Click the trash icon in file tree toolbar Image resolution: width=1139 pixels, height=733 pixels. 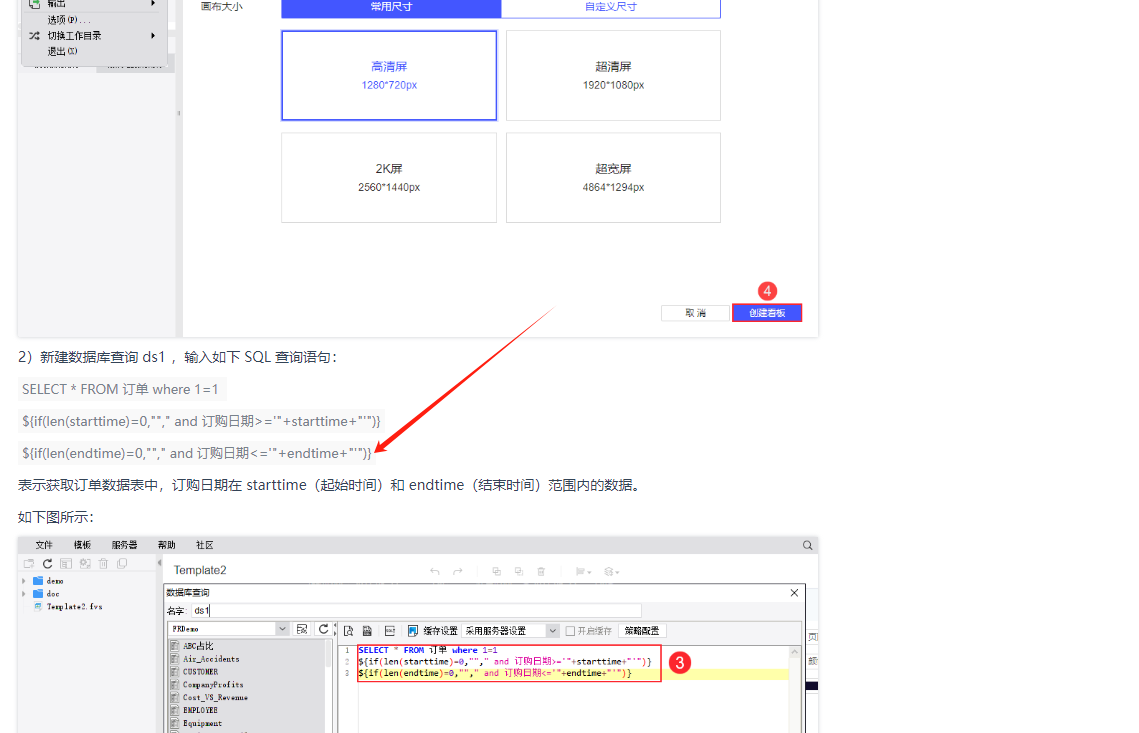pyautogui.click(x=103, y=564)
